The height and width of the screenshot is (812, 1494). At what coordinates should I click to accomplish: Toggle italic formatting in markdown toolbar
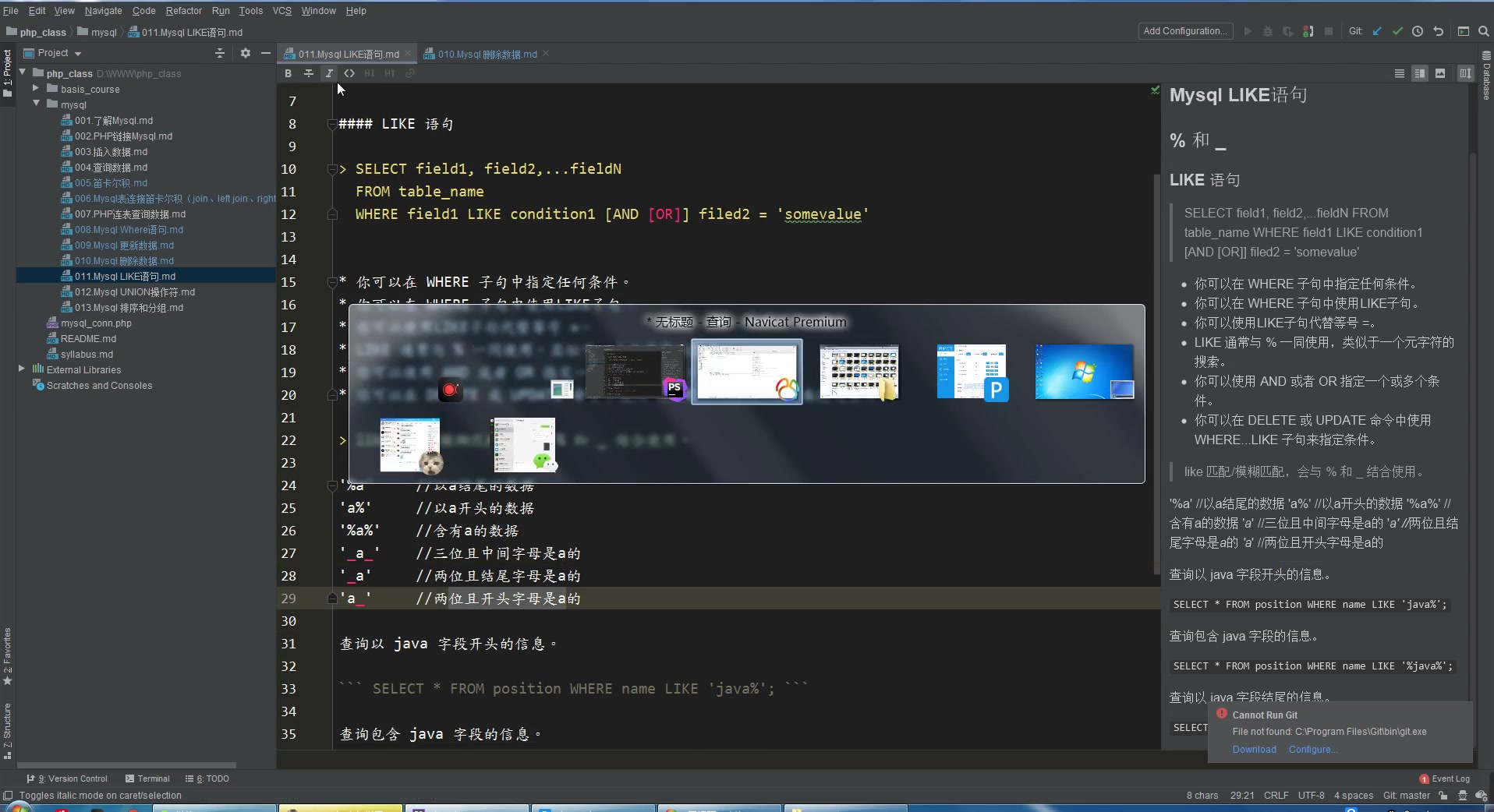point(329,73)
